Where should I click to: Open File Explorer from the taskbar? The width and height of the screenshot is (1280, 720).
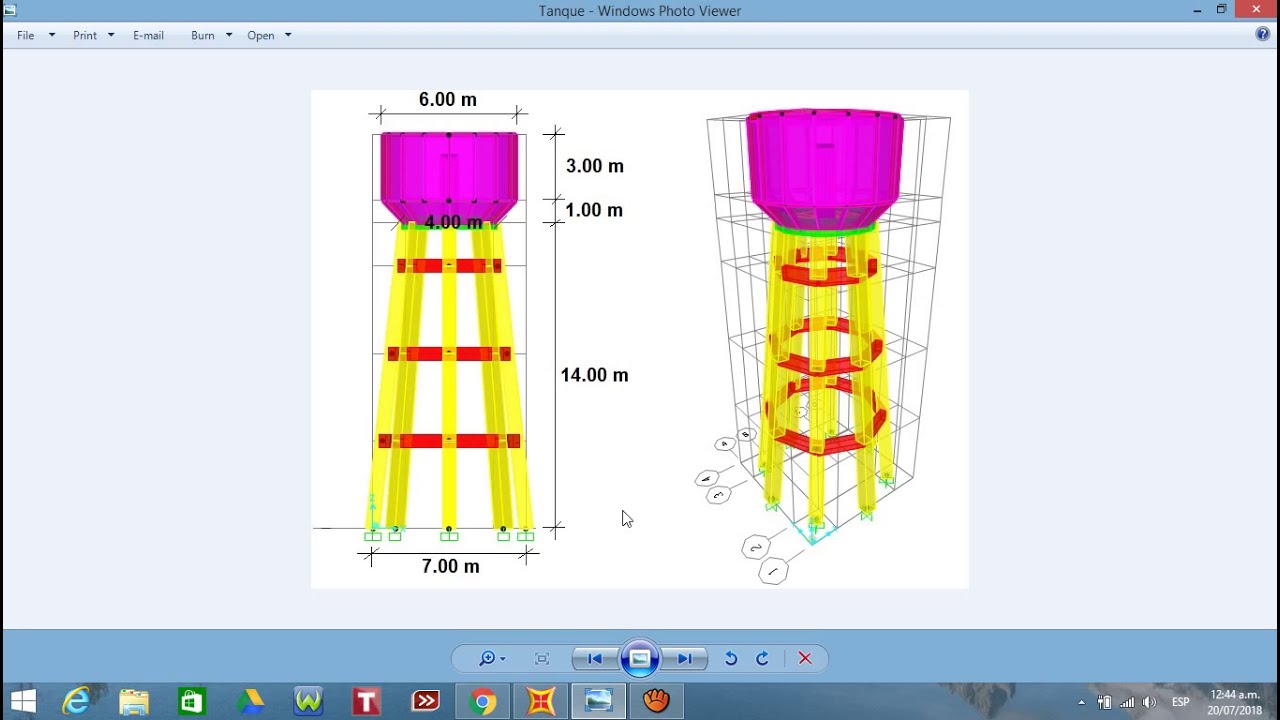point(134,701)
